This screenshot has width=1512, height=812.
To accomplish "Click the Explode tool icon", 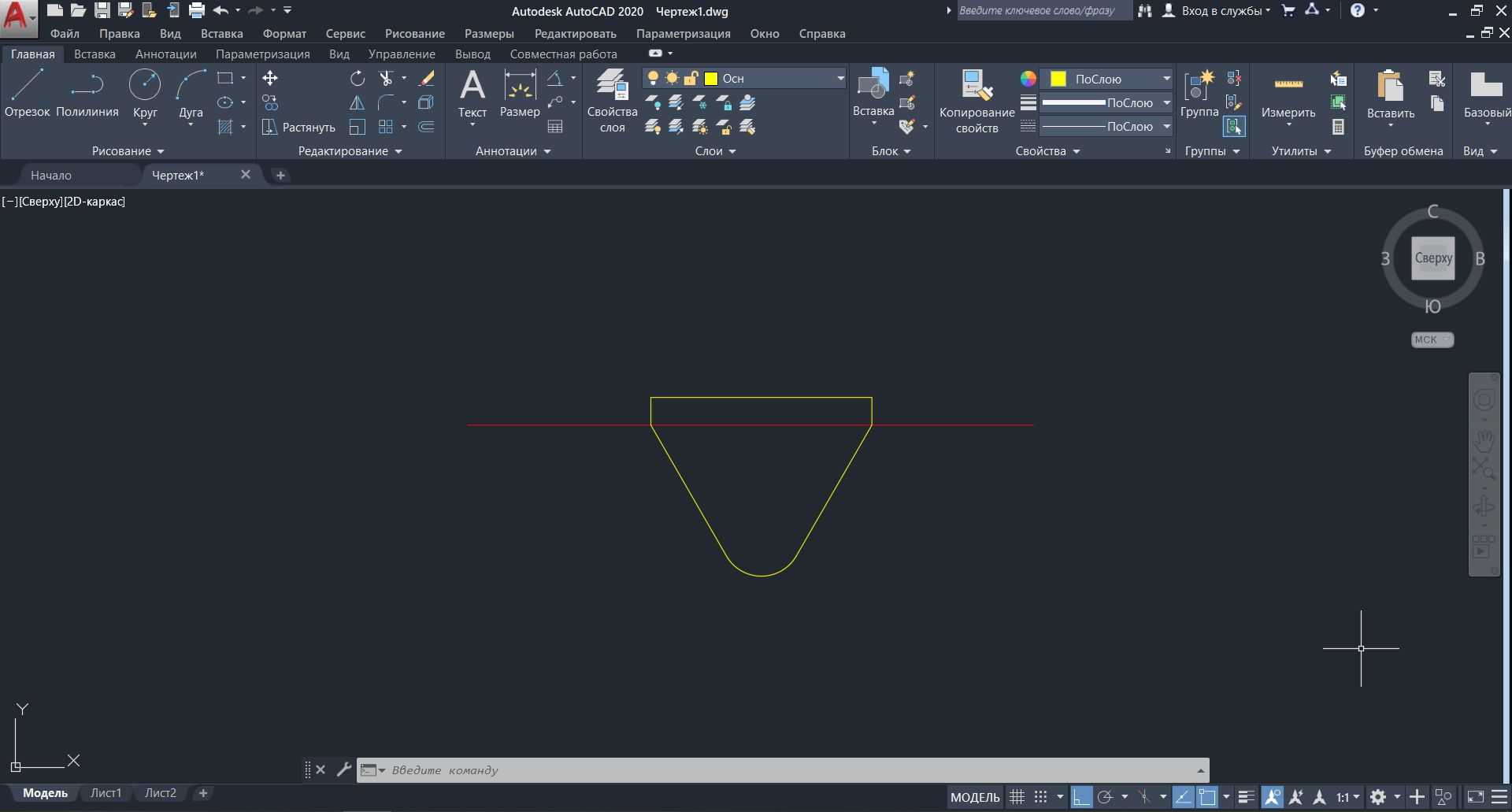I will pyautogui.click(x=426, y=102).
